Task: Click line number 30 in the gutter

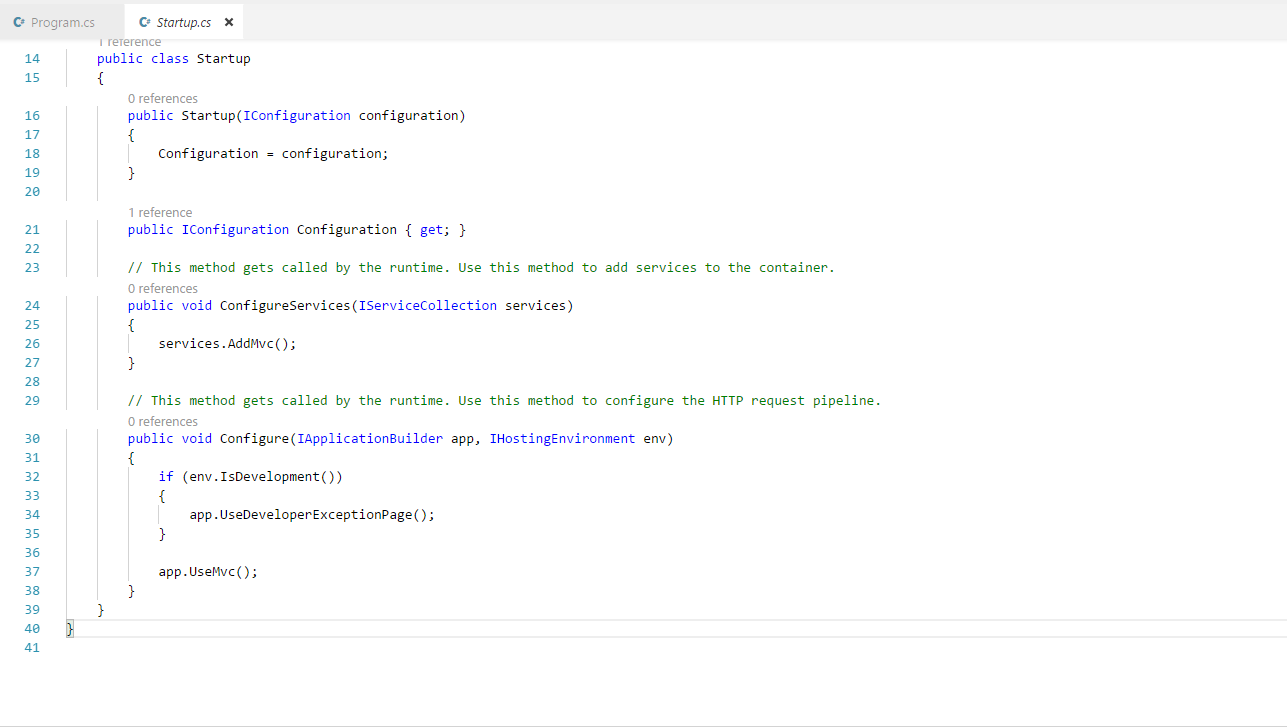Action: point(32,439)
